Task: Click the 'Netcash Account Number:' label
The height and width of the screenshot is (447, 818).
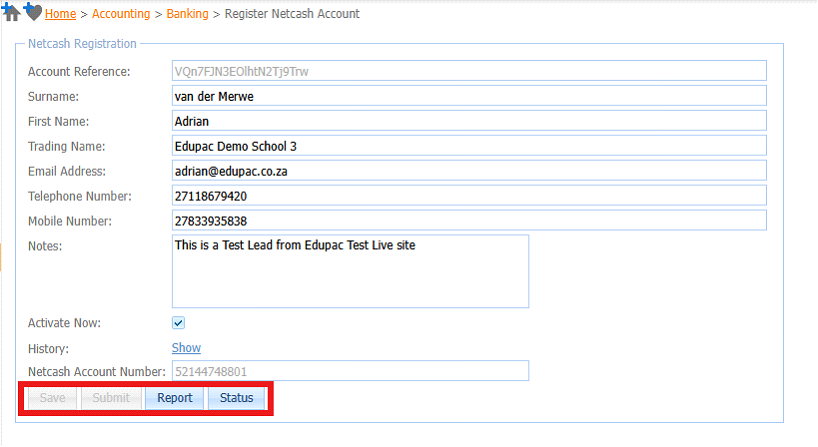Action: [x=97, y=372]
